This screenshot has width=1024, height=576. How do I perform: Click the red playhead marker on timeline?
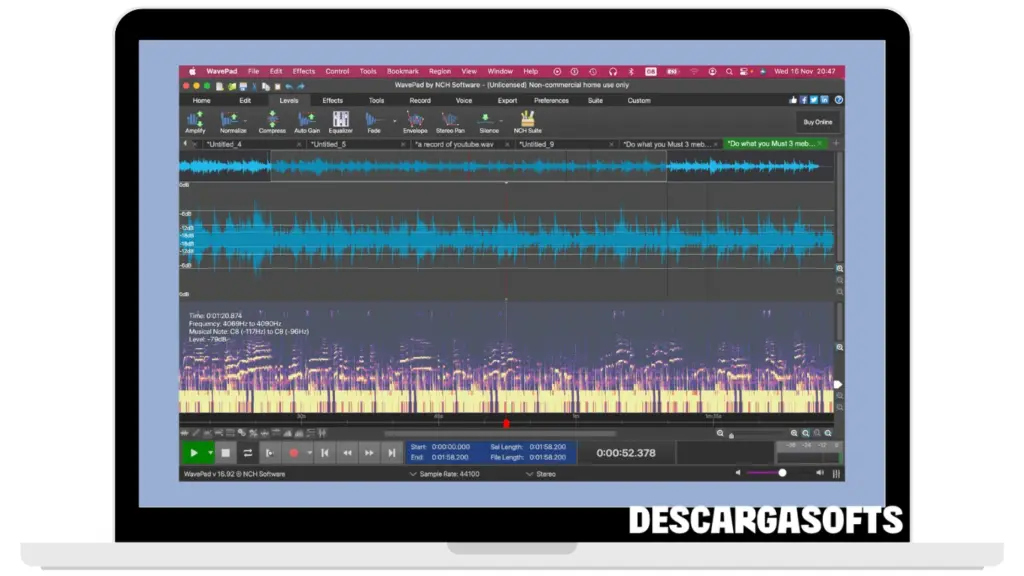(506, 423)
